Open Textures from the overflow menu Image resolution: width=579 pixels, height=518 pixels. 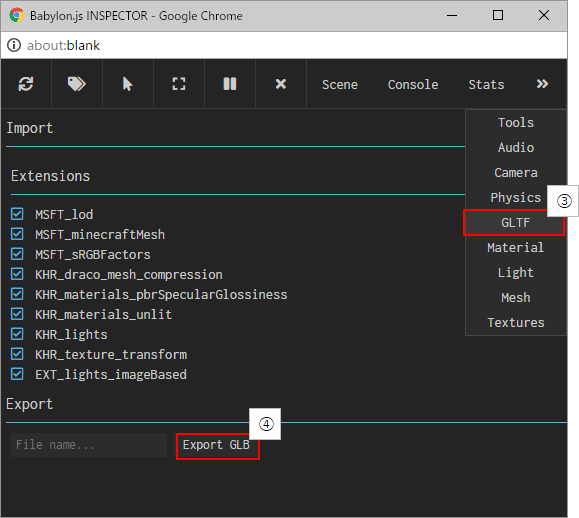tap(516, 323)
